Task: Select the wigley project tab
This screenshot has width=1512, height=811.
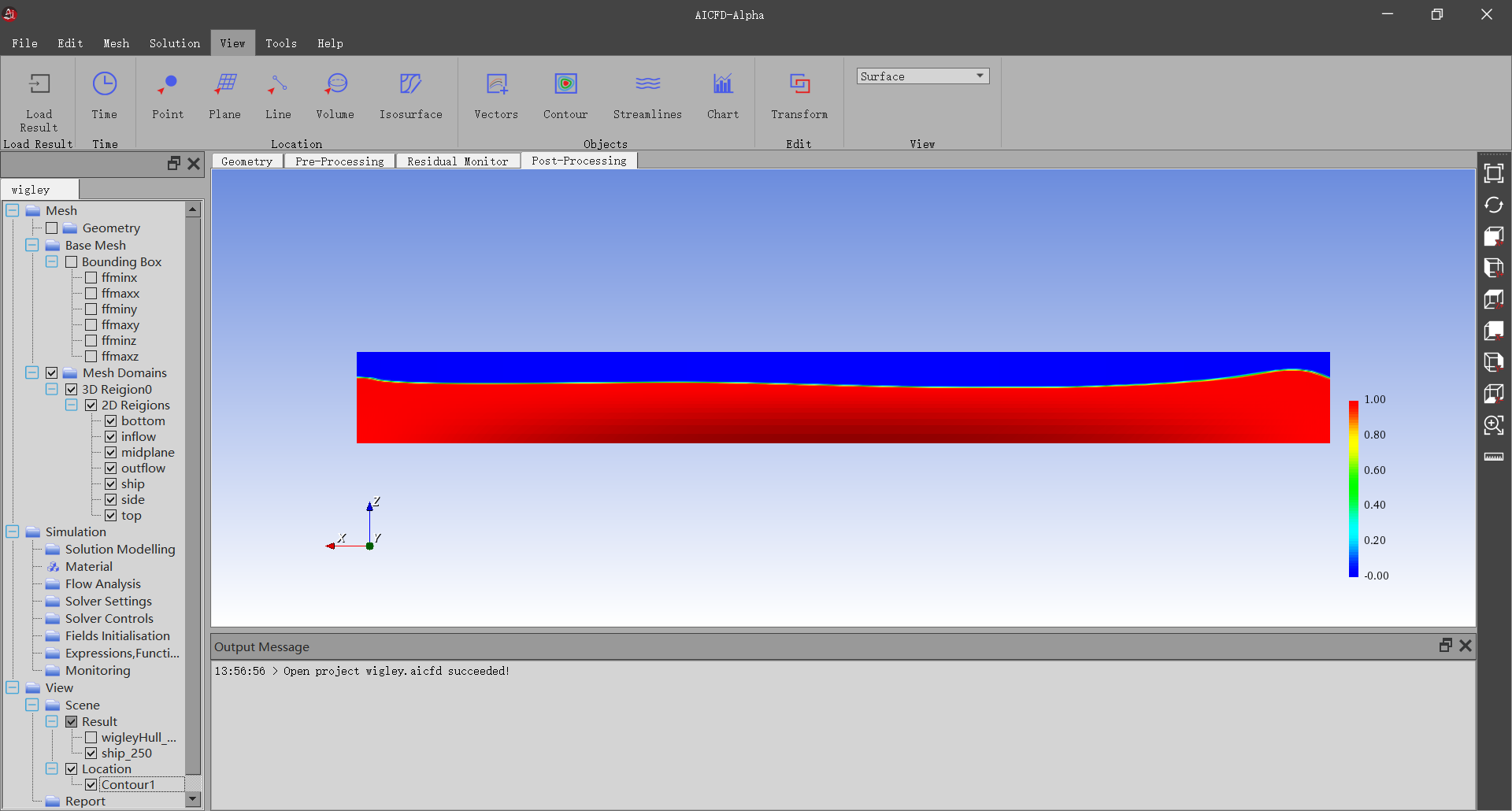Action: pos(39,190)
